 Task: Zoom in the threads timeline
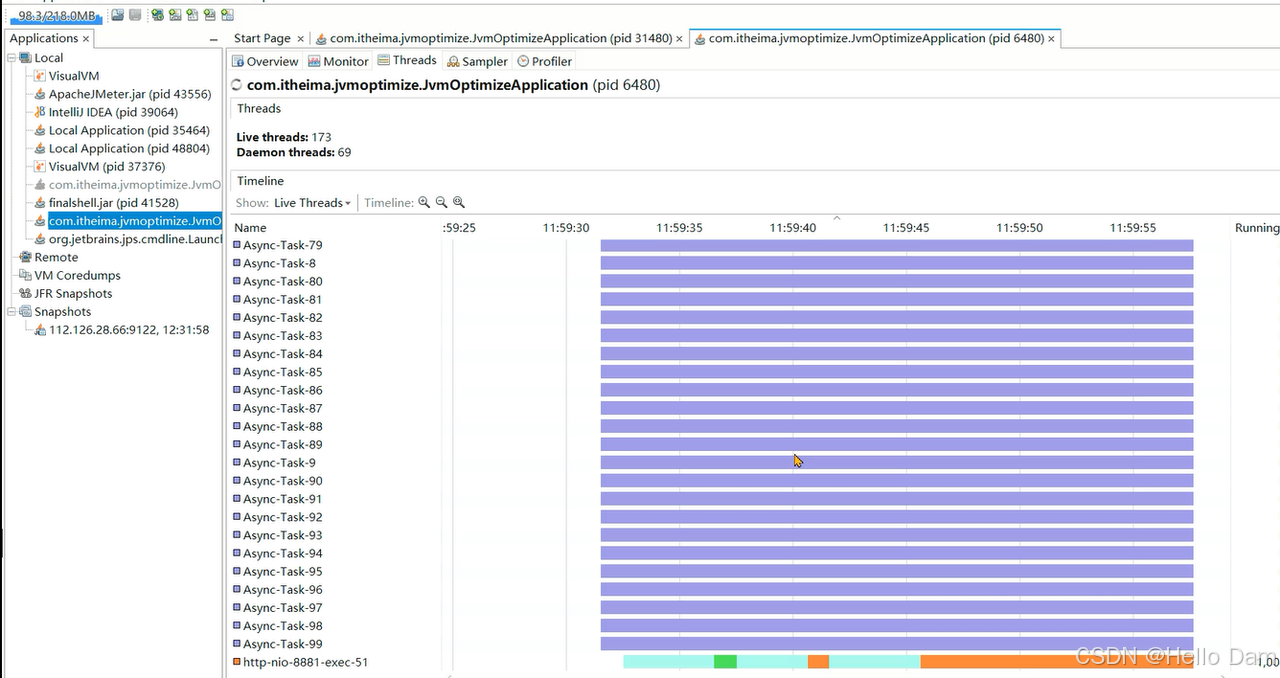(x=424, y=202)
